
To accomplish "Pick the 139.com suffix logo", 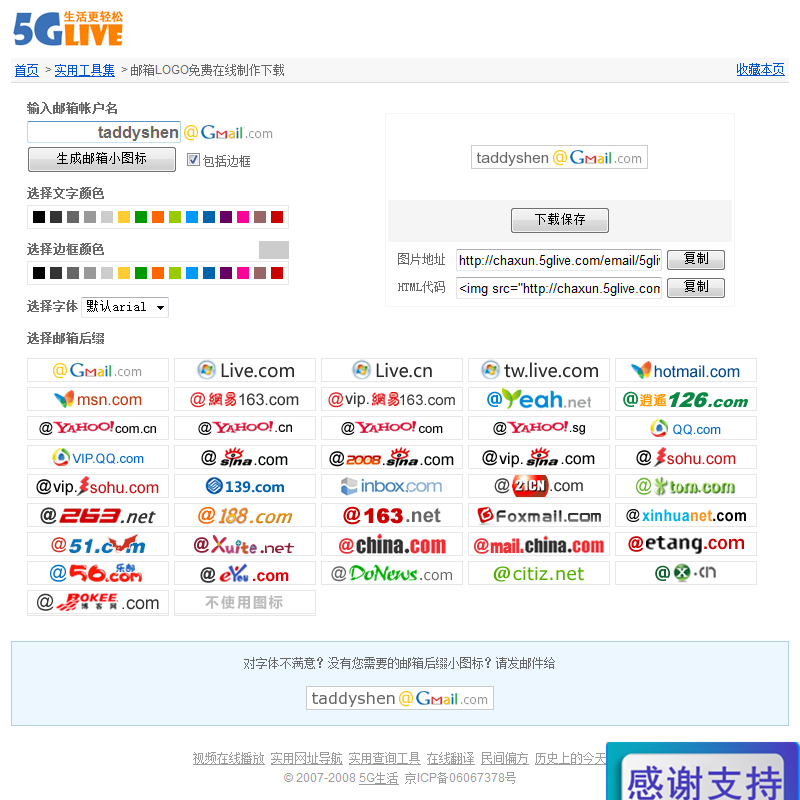I will coord(245,487).
